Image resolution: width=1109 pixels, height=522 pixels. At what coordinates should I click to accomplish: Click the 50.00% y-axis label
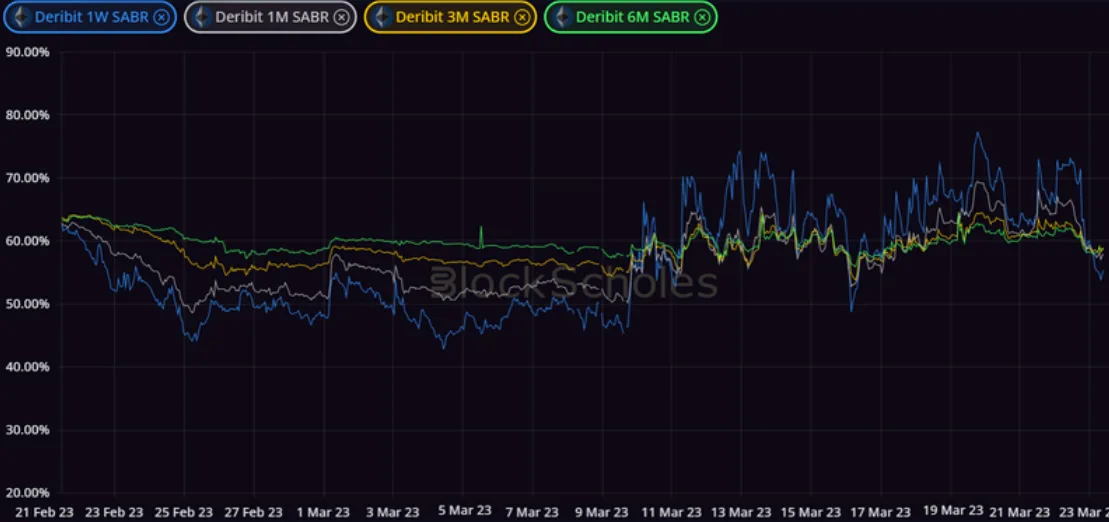click(27, 303)
